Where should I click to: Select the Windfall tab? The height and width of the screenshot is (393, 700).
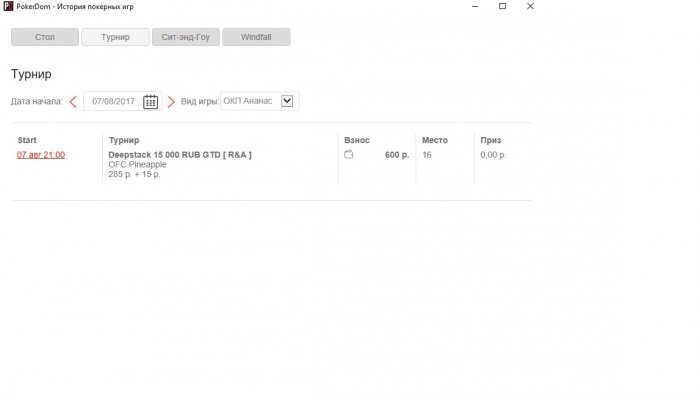(256, 37)
